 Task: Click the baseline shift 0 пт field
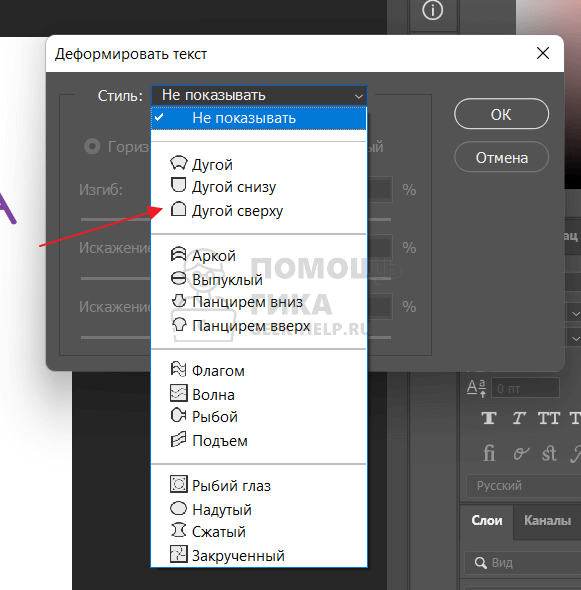tap(525, 388)
